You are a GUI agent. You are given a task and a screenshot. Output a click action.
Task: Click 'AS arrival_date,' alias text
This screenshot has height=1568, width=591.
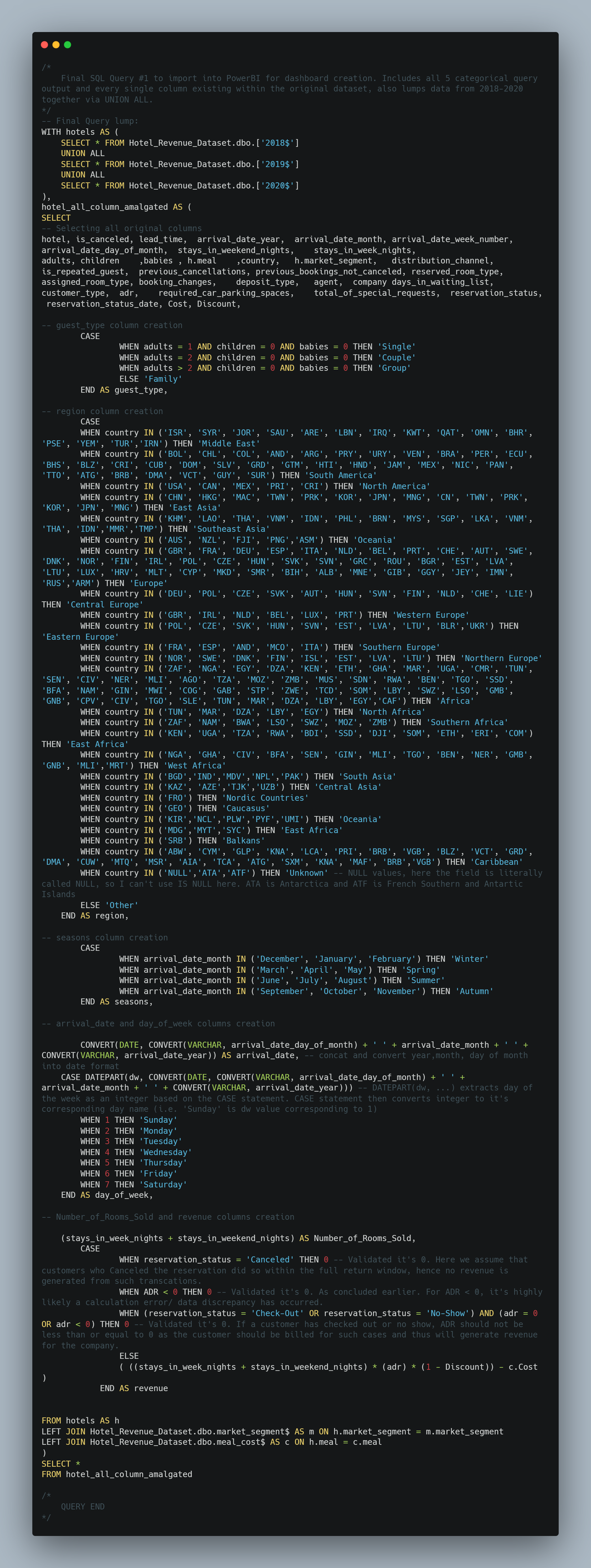261,1056
